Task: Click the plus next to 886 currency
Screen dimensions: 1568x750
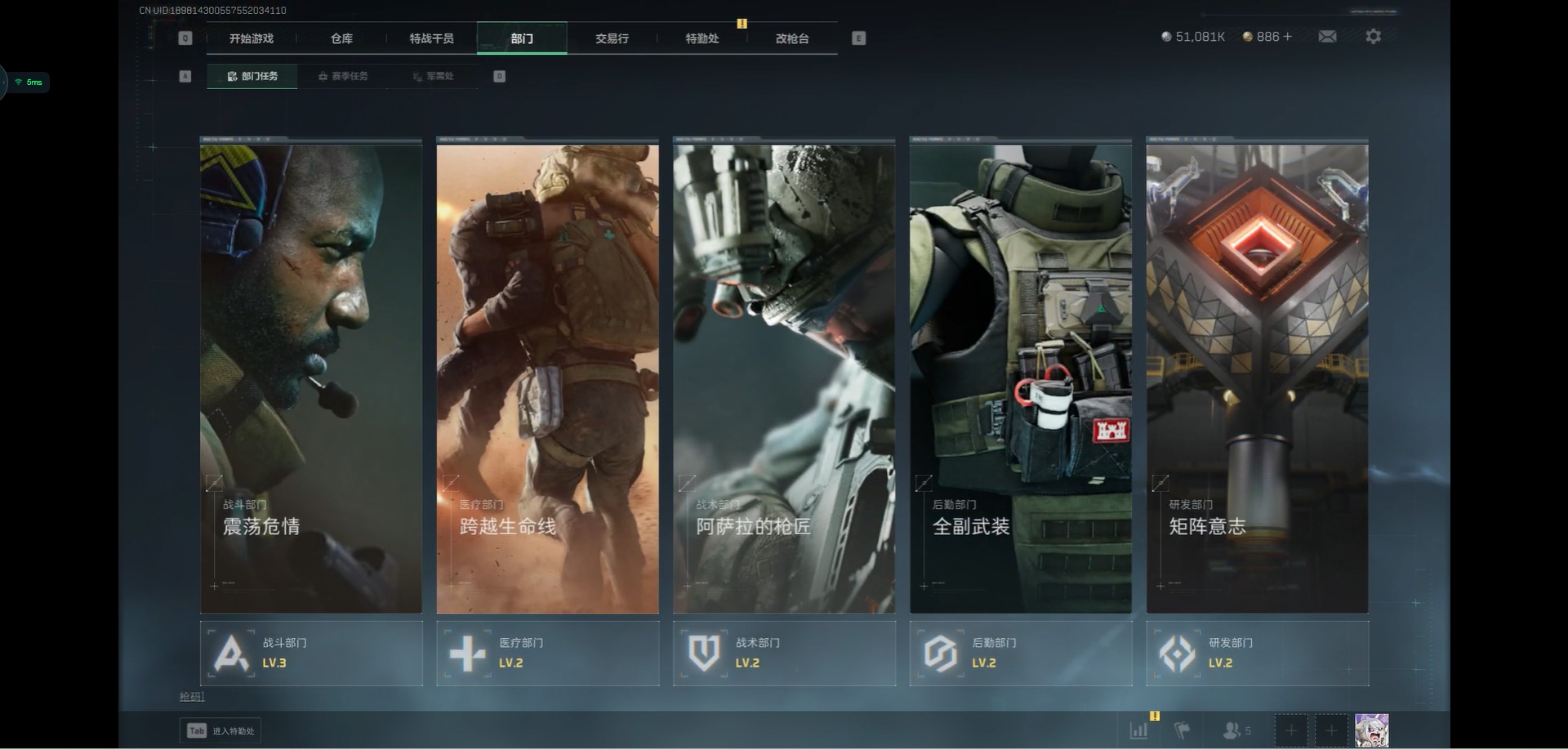Action: point(1288,37)
